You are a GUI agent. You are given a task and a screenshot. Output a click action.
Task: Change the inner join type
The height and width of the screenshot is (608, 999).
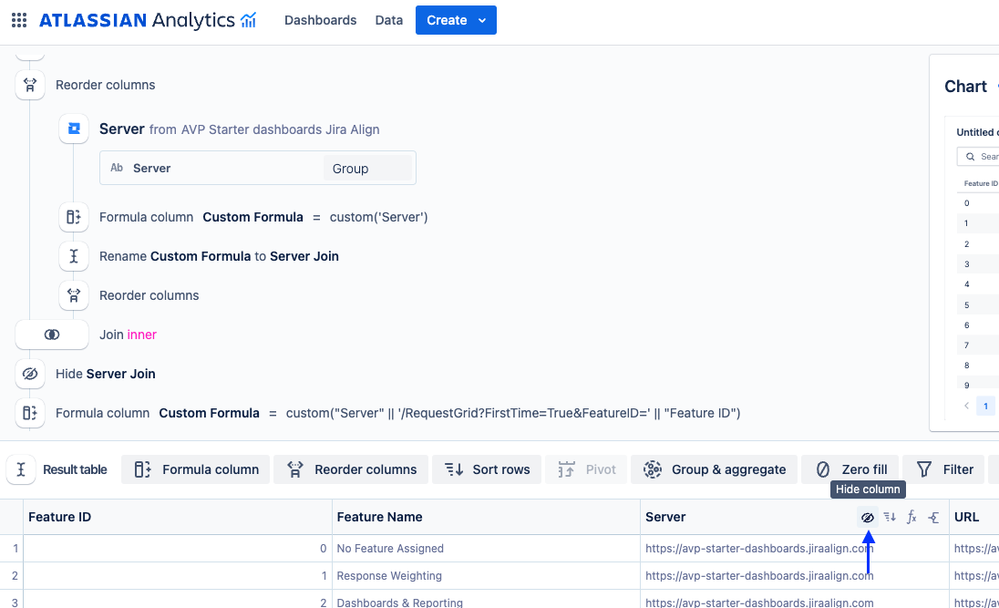coord(142,335)
